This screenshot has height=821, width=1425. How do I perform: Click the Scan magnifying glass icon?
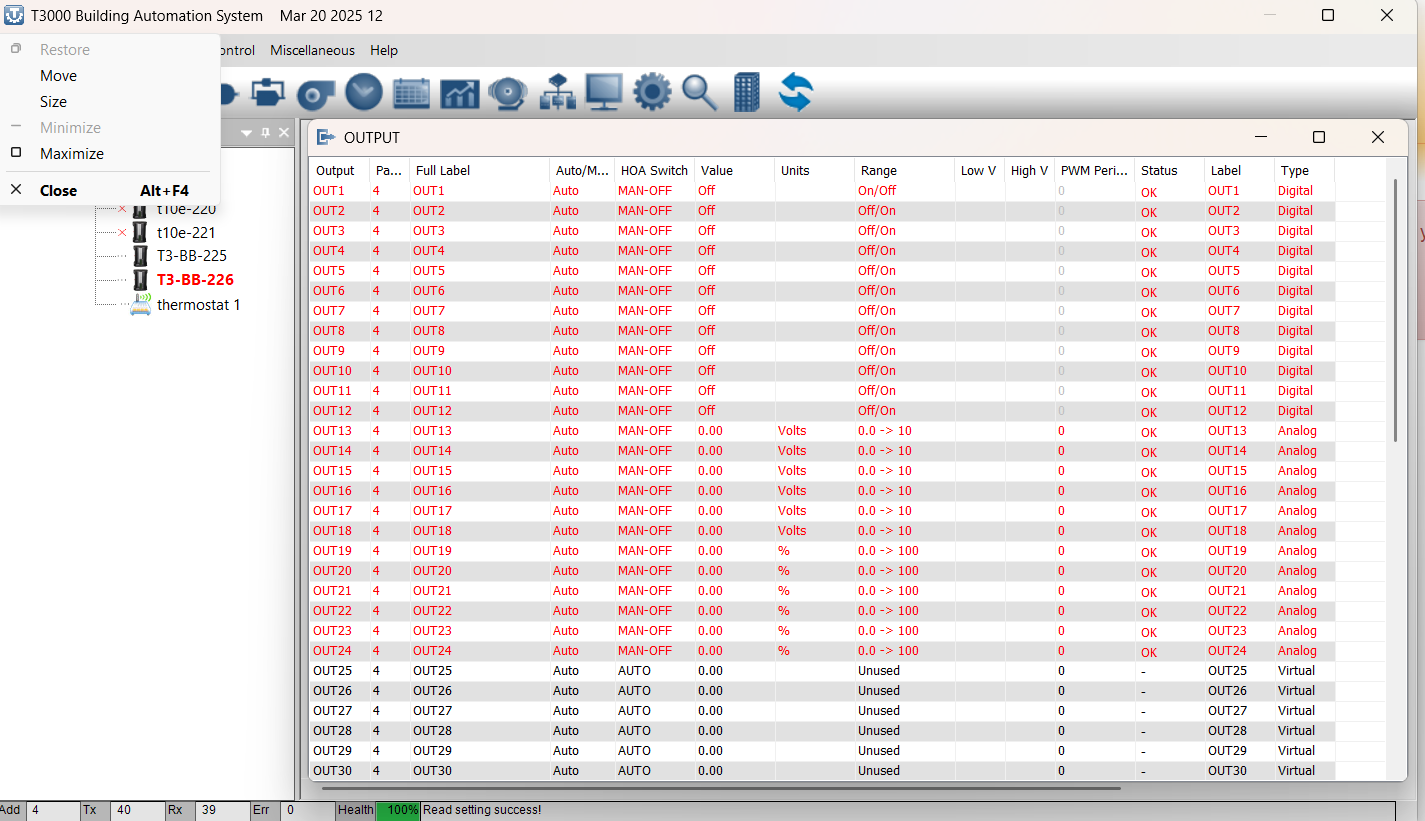(x=699, y=93)
